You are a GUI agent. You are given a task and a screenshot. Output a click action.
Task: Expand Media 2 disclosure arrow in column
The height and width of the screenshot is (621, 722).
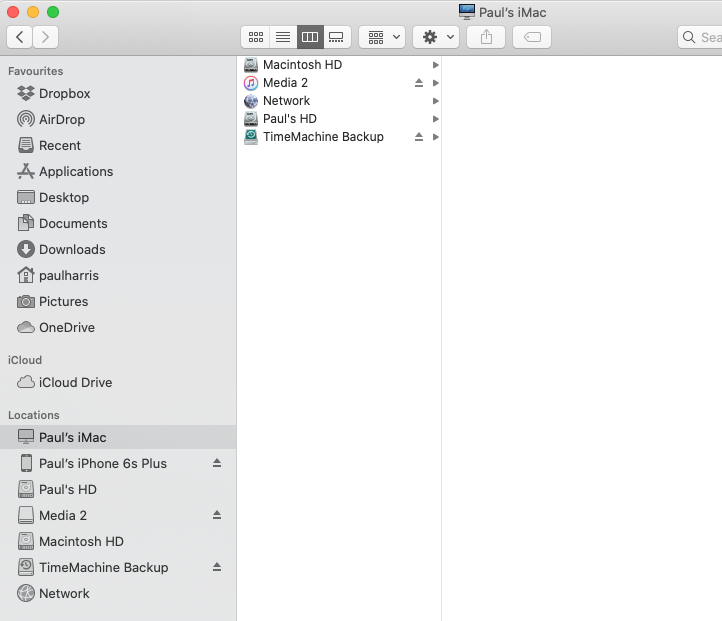point(436,83)
